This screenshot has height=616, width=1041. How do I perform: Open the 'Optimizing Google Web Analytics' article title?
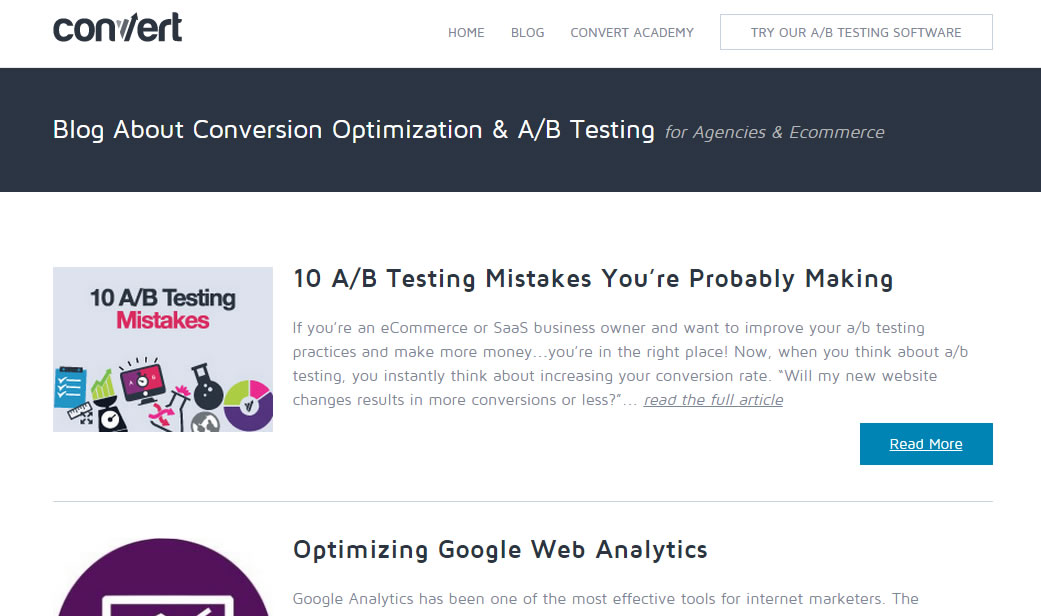pos(500,550)
